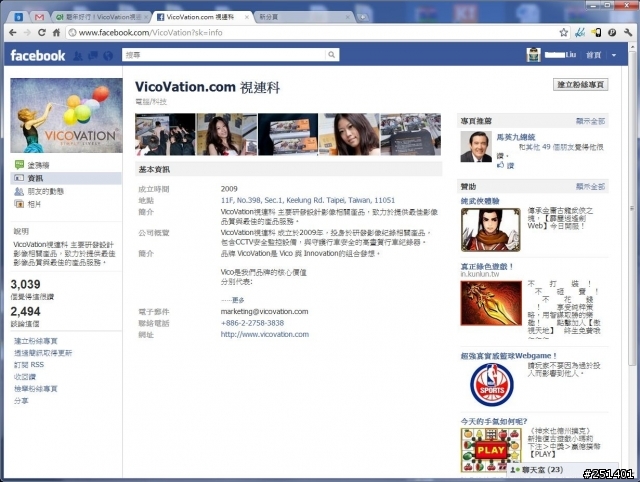Click the 馬英九總統 portrait thumbnail
This screenshot has width=640, height=482.
(x=476, y=147)
